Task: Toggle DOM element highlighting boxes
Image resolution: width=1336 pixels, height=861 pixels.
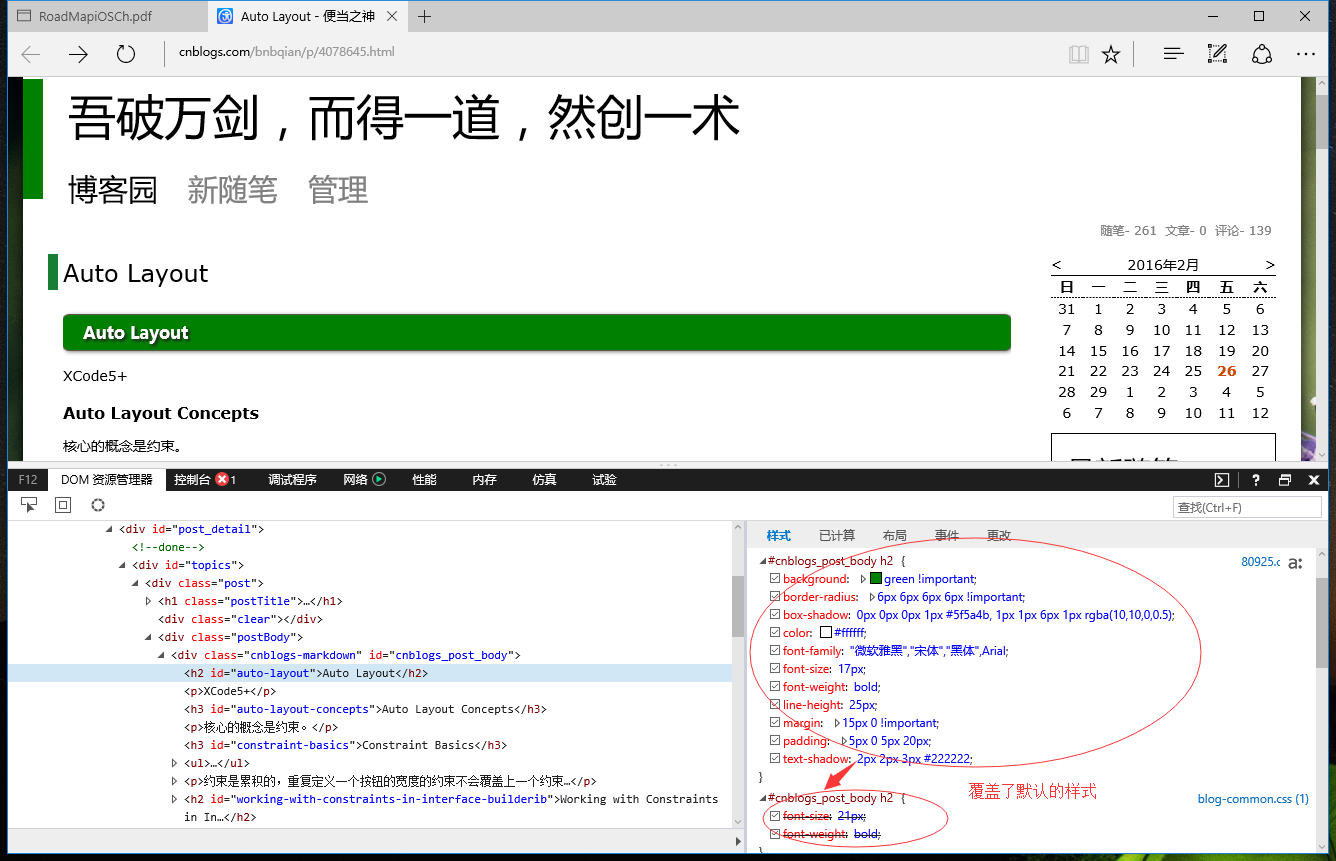Action: [63, 506]
